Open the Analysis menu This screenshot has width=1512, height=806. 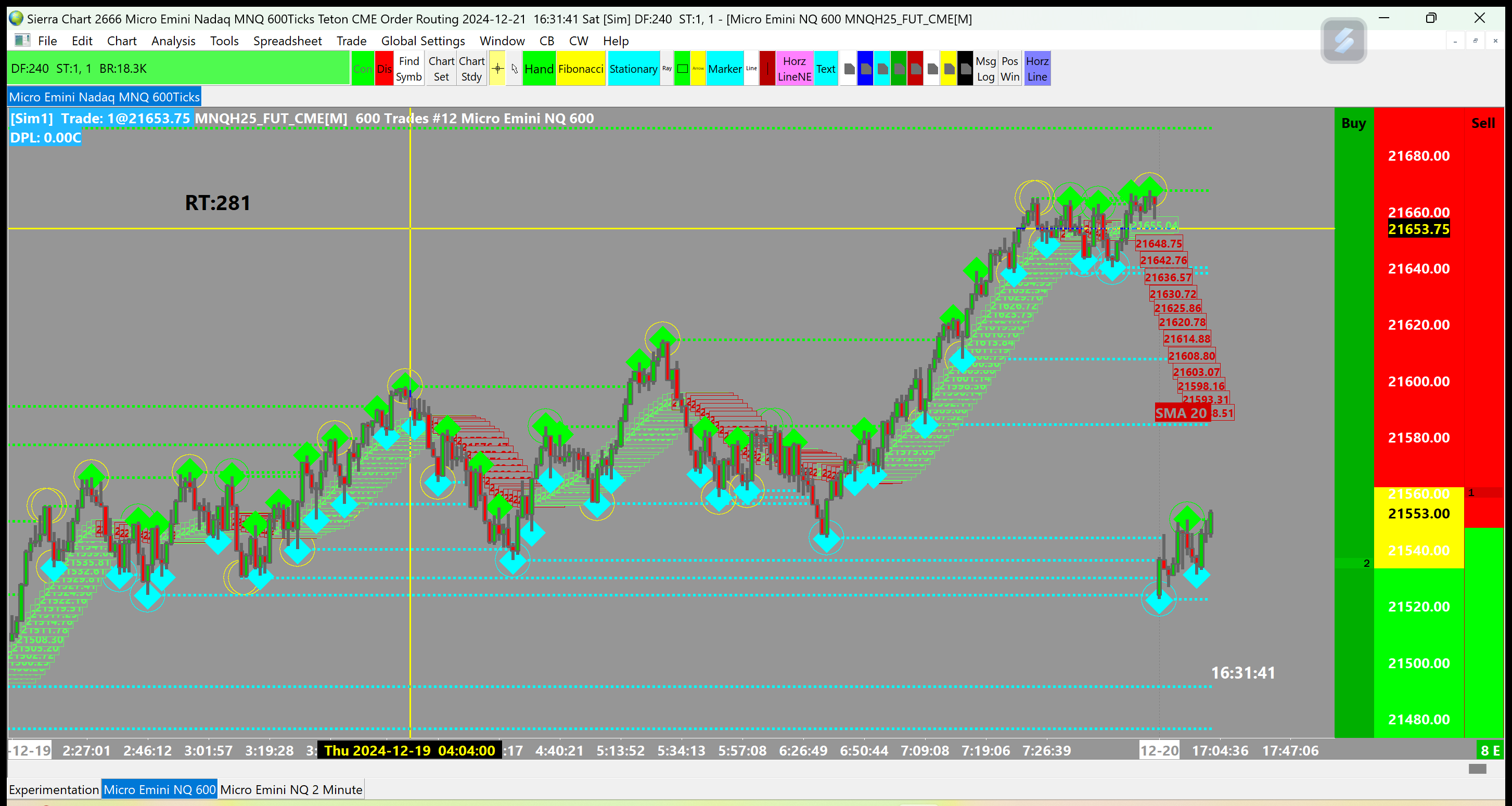pos(173,41)
